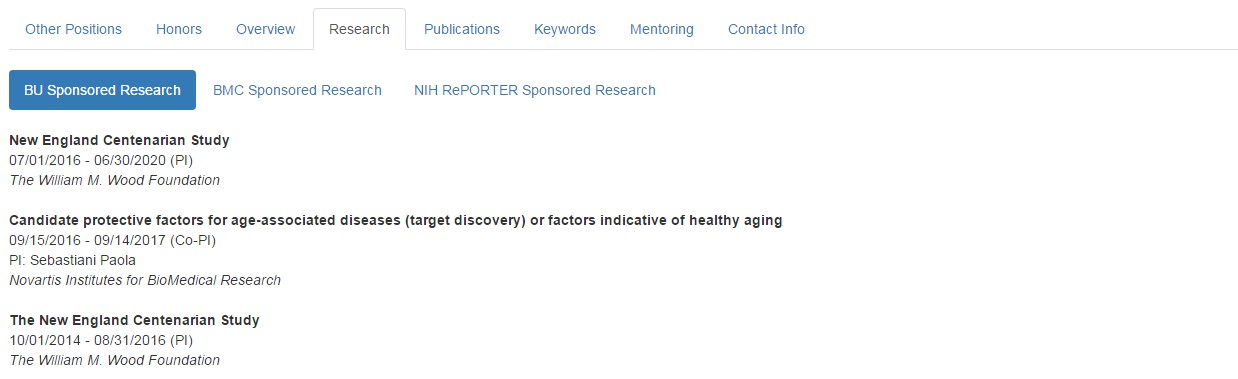The width and height of the screenshot is (1238, 379).
Task: Open the Publications tab
Action: 462,29
